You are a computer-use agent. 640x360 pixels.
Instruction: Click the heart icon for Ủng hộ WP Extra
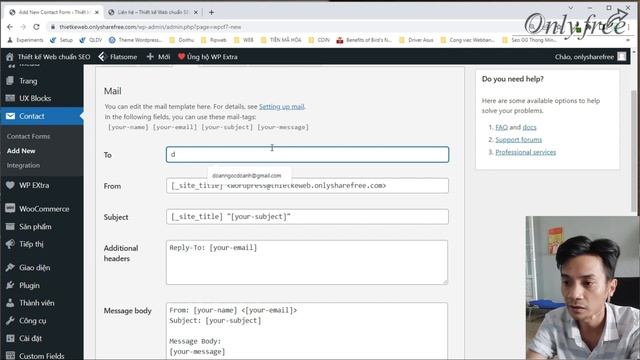click(181, 56)
